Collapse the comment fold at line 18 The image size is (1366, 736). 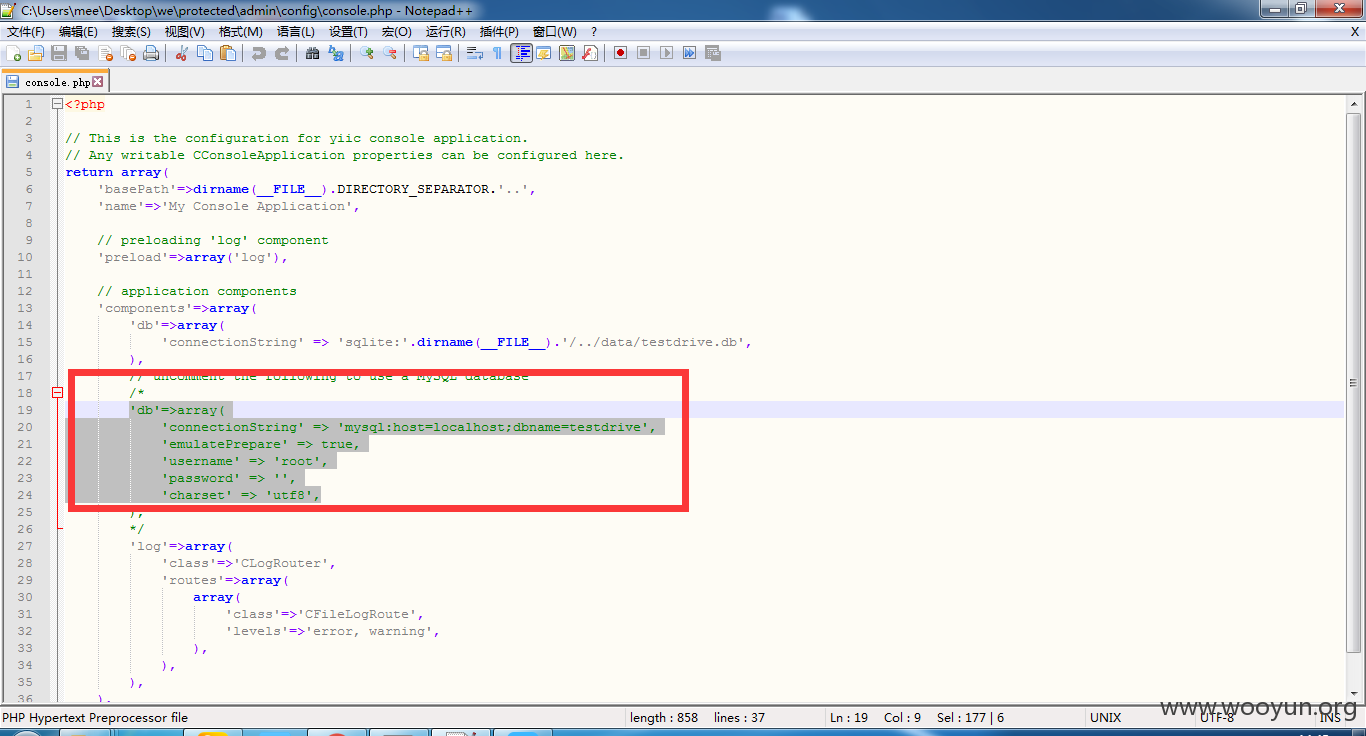click(57, 393)
